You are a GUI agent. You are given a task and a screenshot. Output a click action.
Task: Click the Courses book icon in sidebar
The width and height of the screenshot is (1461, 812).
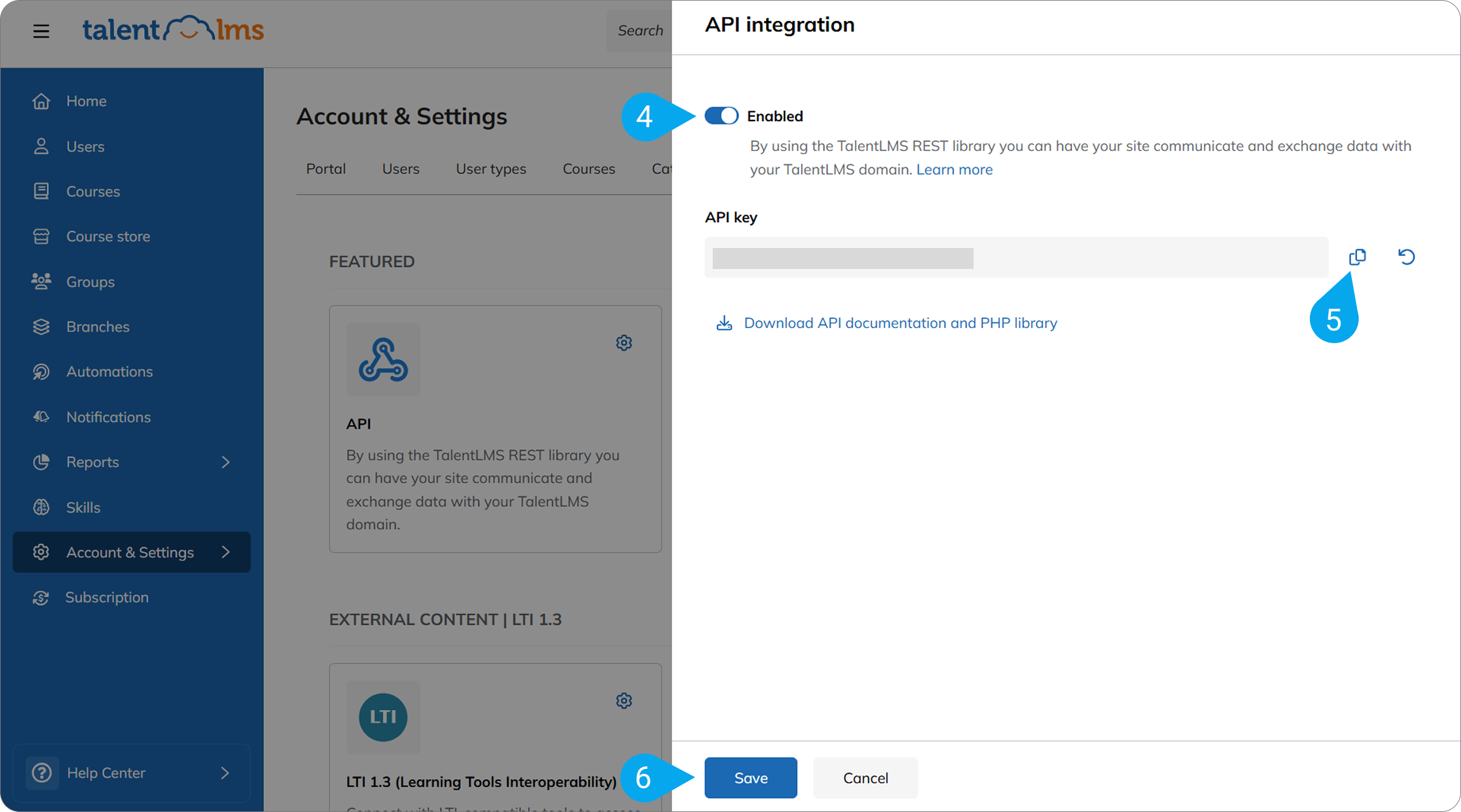pos(41,191)
